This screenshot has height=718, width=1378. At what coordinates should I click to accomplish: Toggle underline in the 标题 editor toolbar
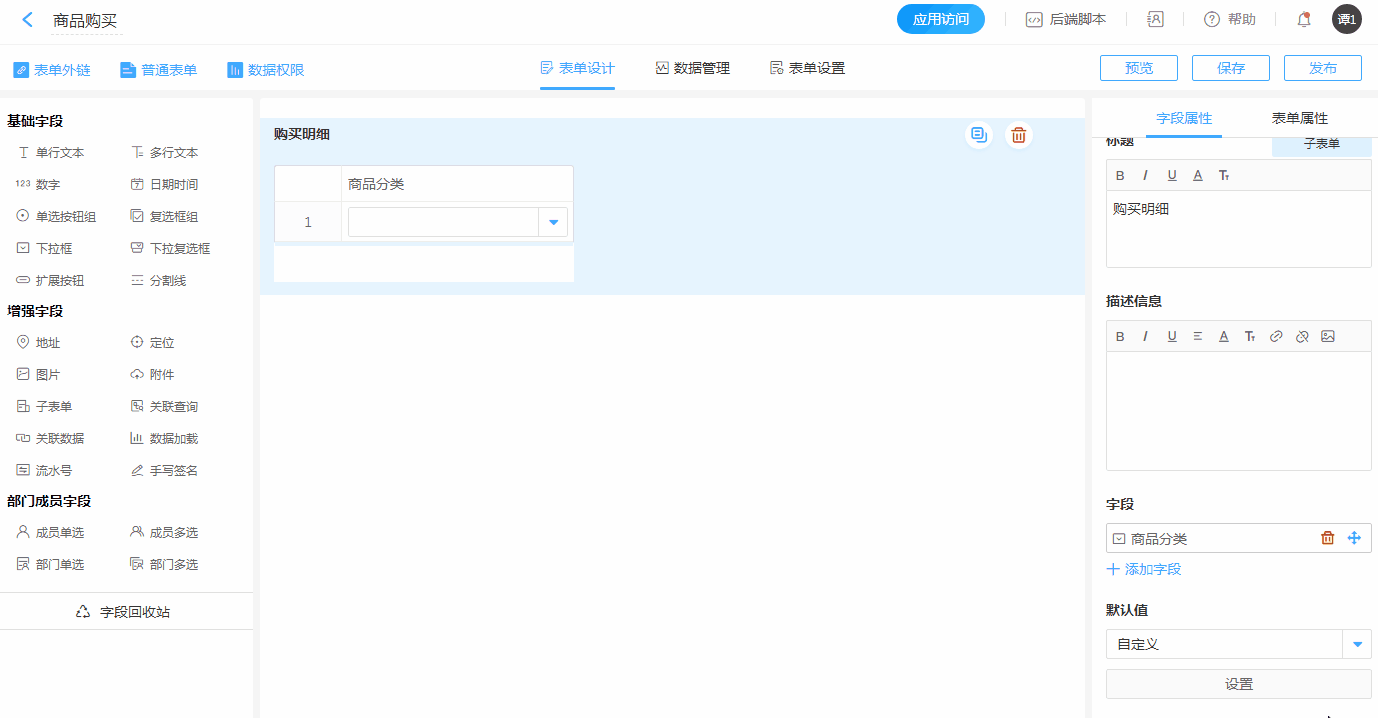(x=1172, y=175)
